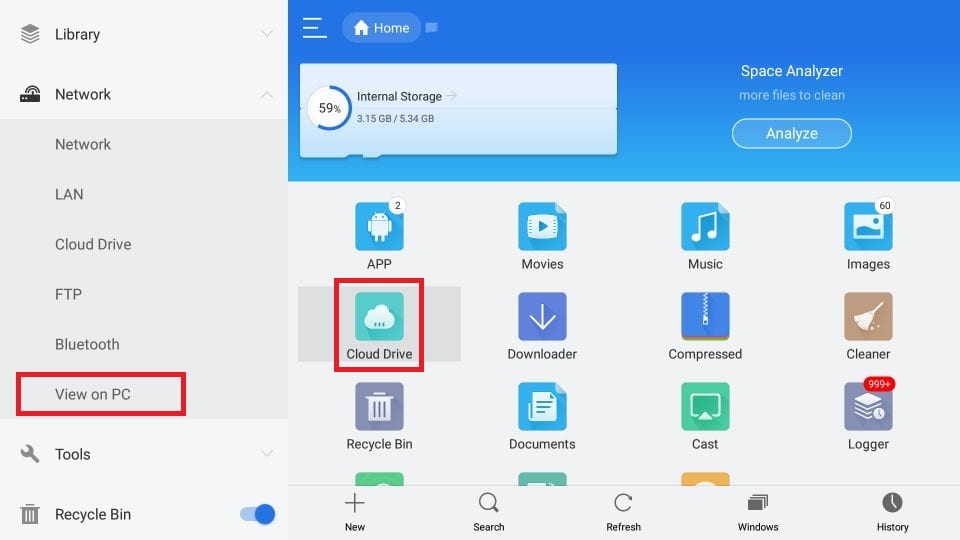Launch the Cleaner tool

(x=868, y=317)
